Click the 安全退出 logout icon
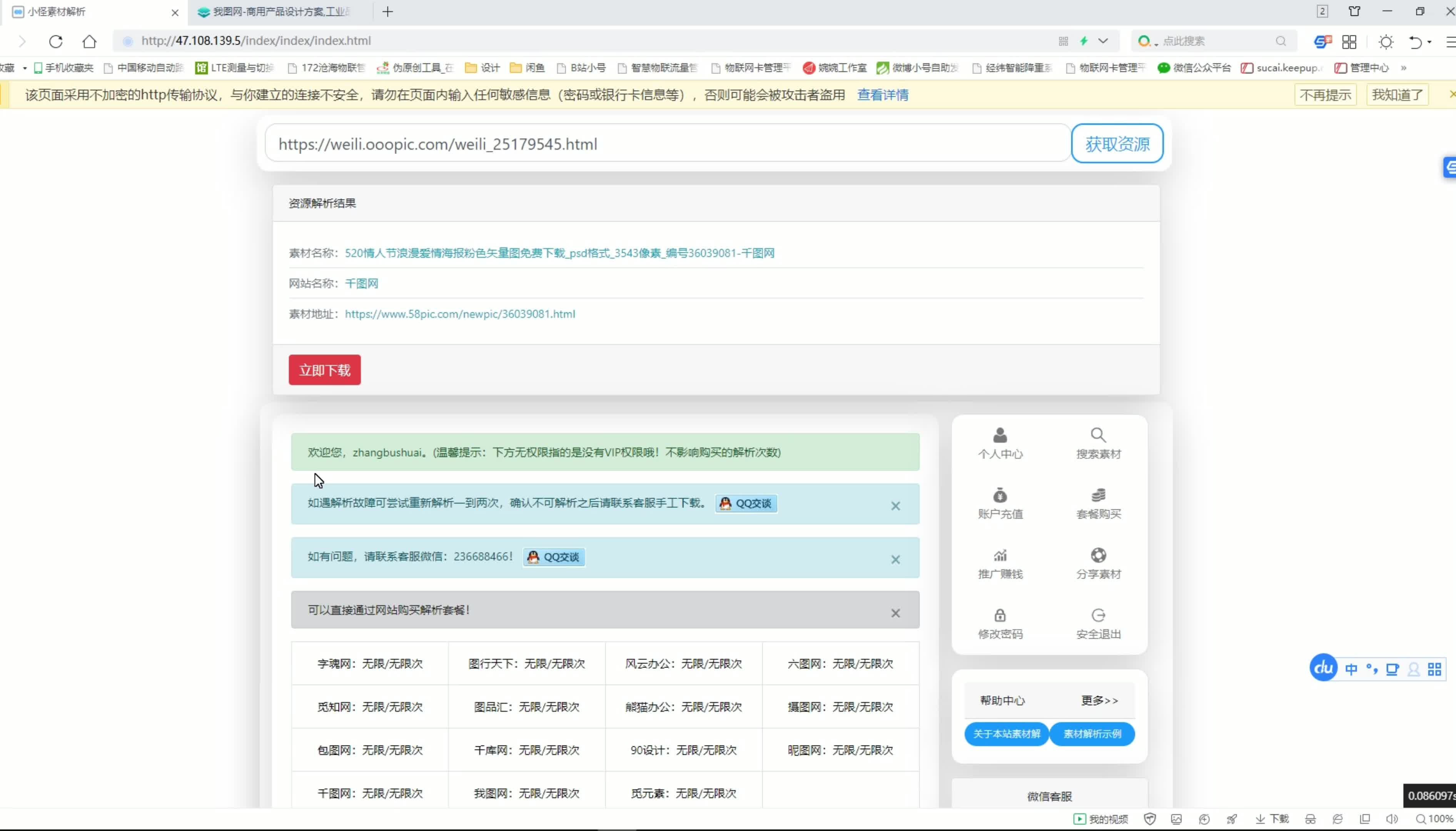The height and width of the screenshot is (831, 1456). pos(1097,615)
